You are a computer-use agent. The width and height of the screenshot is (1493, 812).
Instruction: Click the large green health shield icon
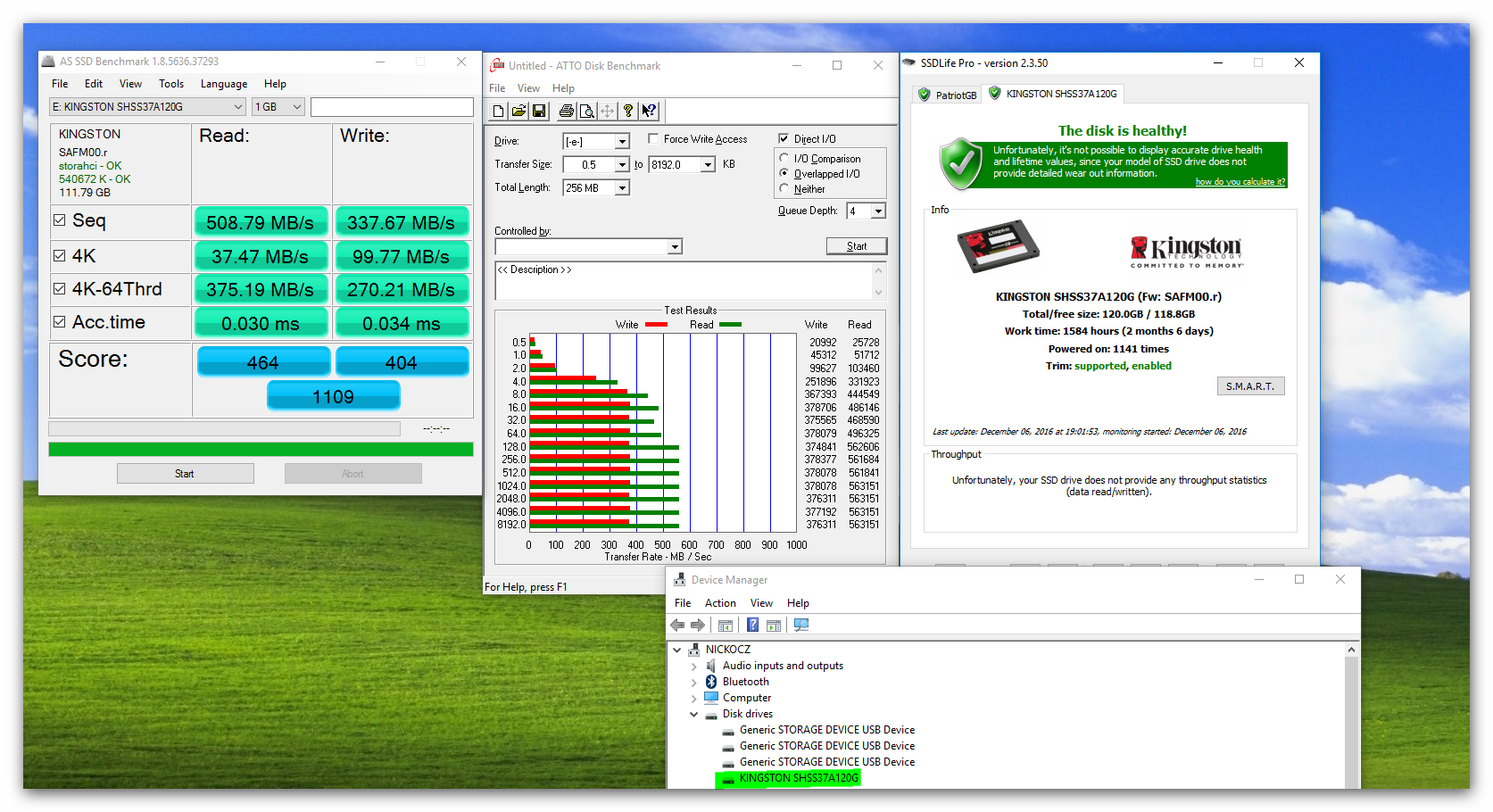(961, 163)
